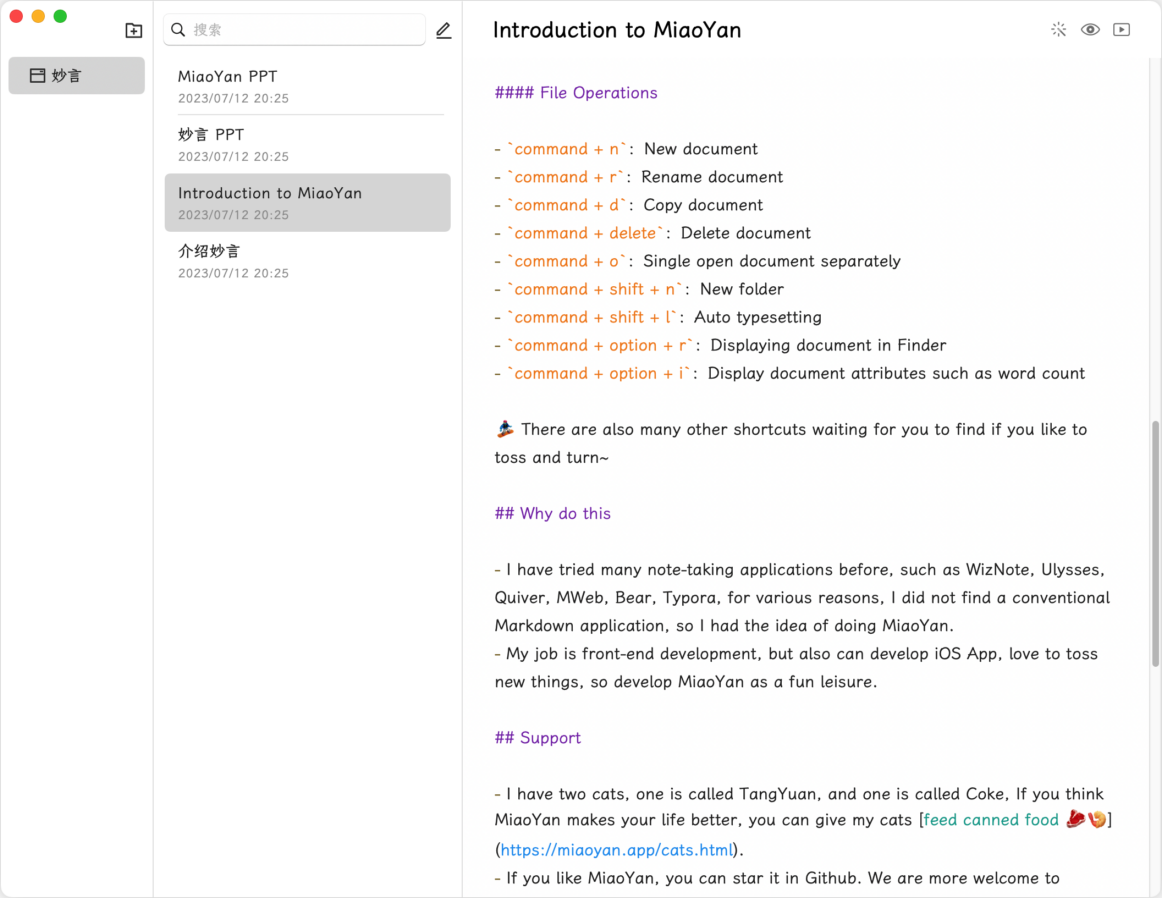Click the text 'Auto typesetting'
Viewport: 1162px width, 898px height.
coord(757,318)
